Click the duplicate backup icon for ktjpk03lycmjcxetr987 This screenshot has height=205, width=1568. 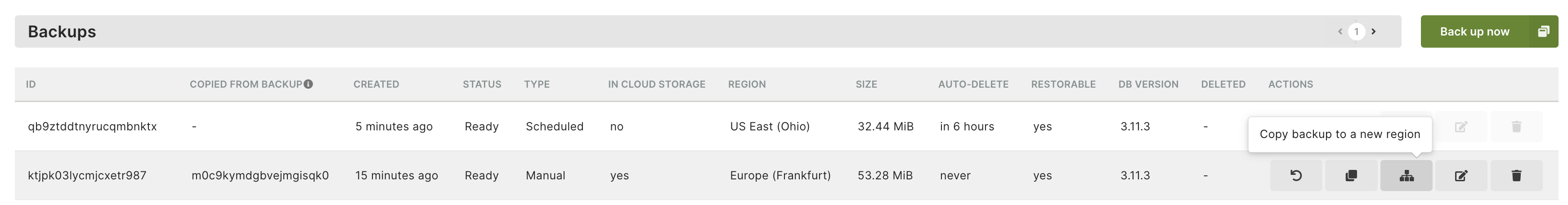[1351, 176]
